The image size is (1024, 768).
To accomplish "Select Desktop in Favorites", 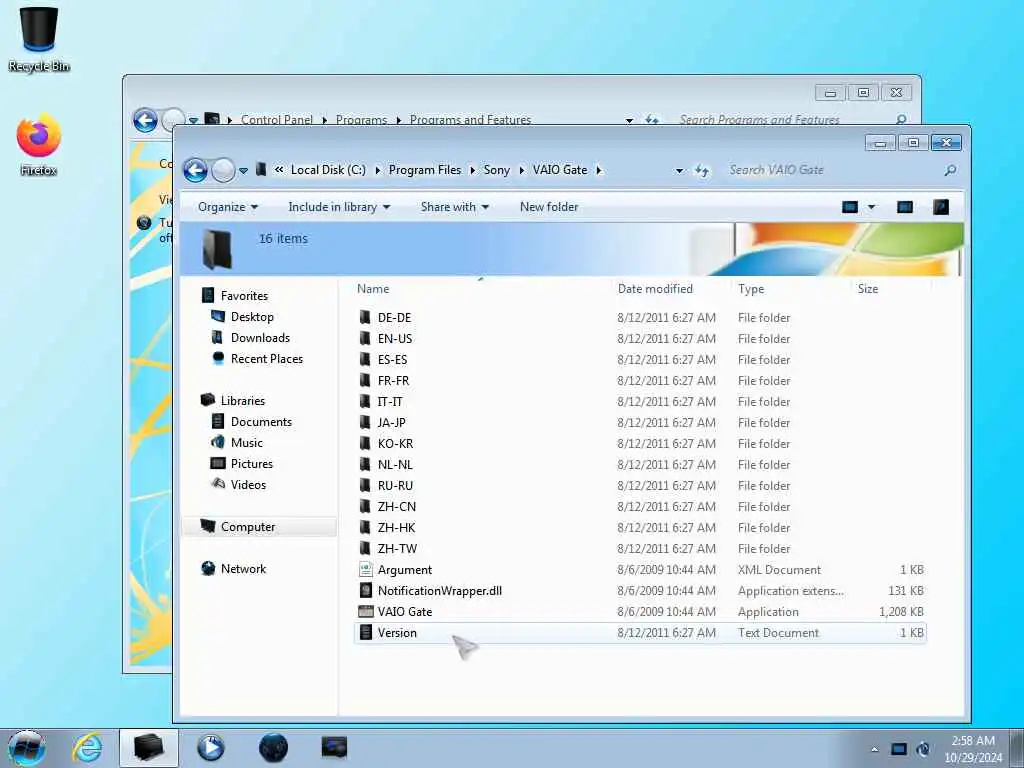I will (x=252, y=317).
